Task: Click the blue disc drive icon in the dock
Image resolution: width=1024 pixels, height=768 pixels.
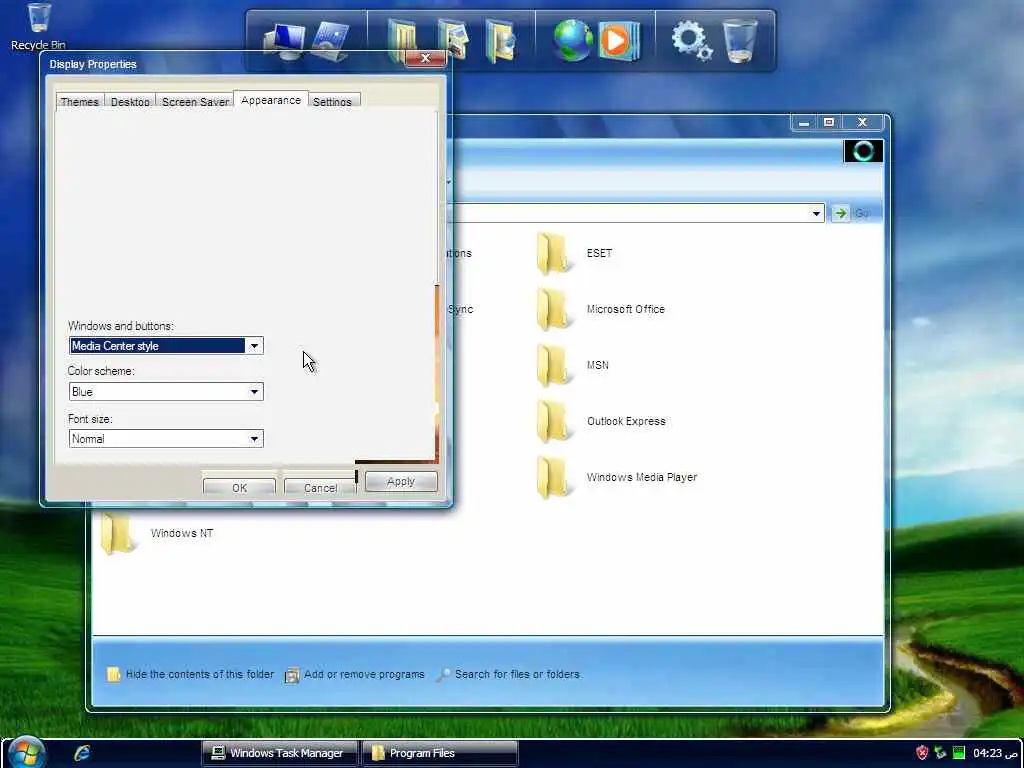Action: point(331,40)
